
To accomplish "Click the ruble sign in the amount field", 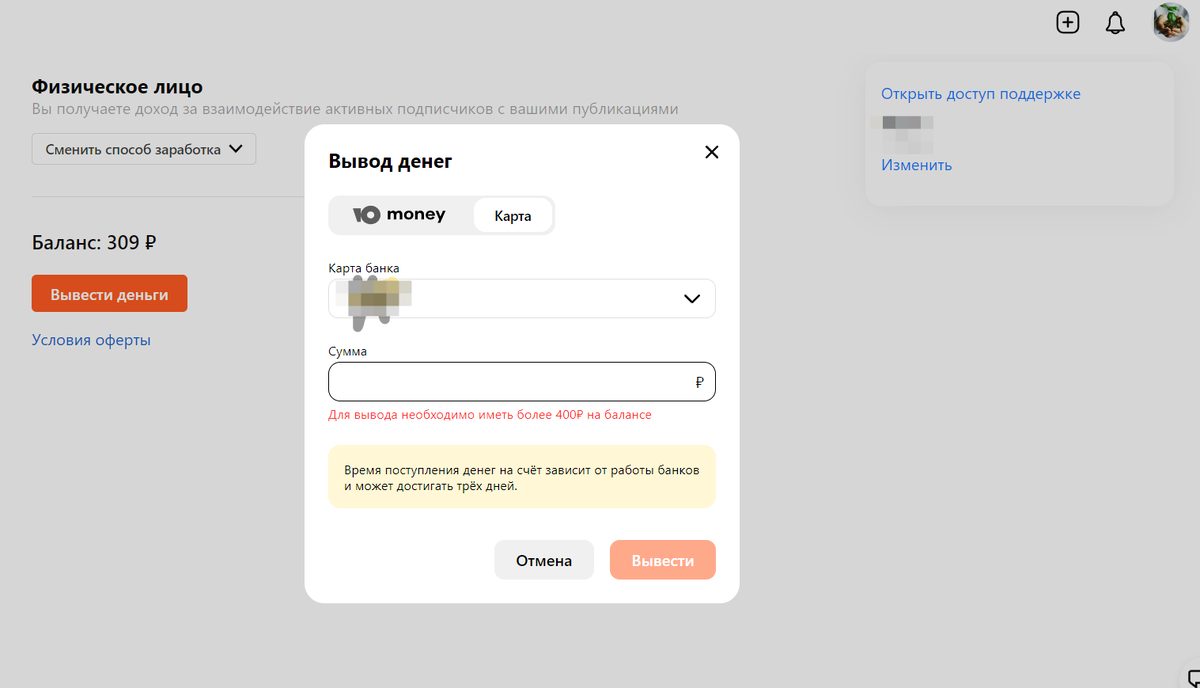I will 699,382.
